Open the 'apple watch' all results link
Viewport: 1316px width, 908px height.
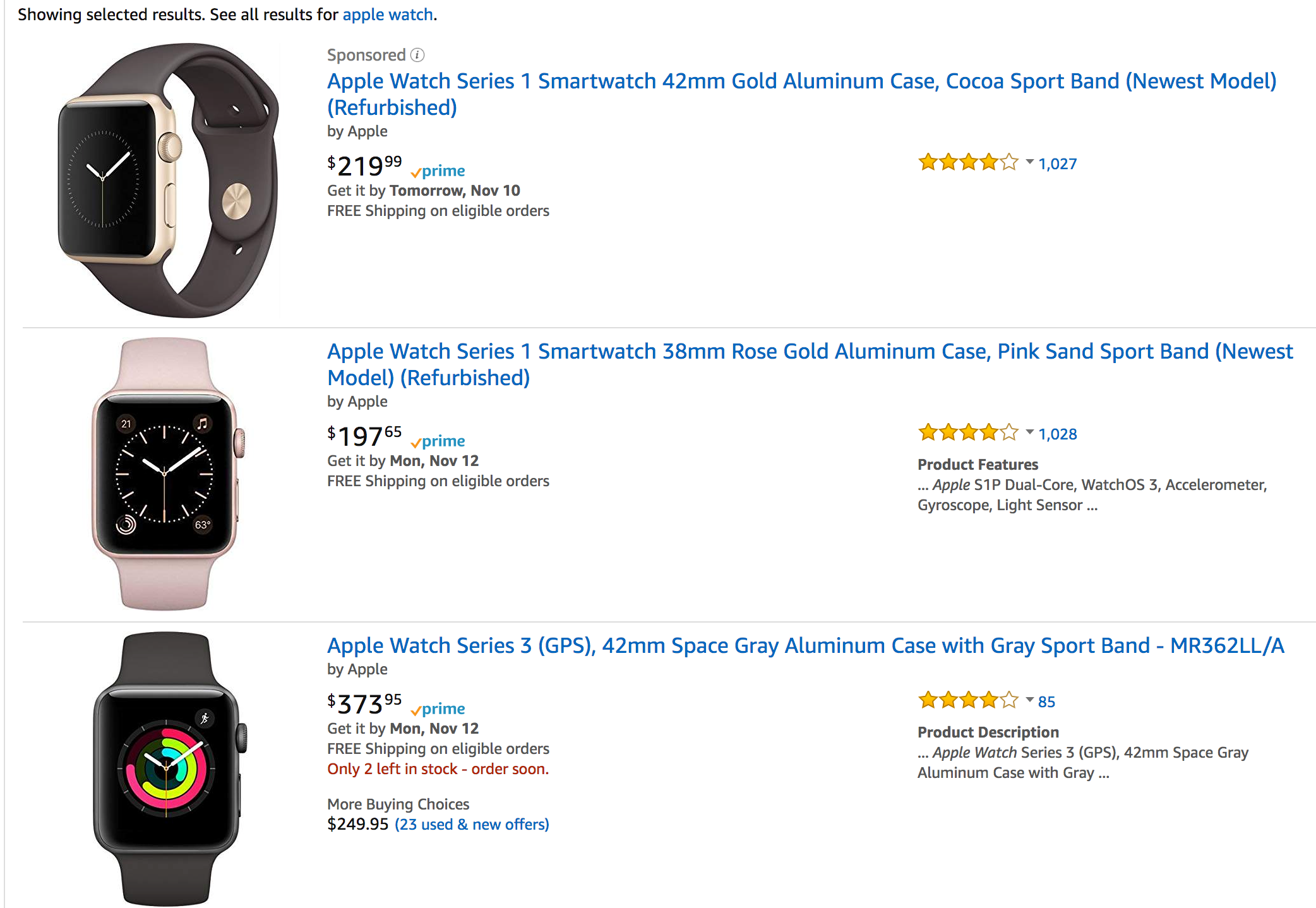388,15
